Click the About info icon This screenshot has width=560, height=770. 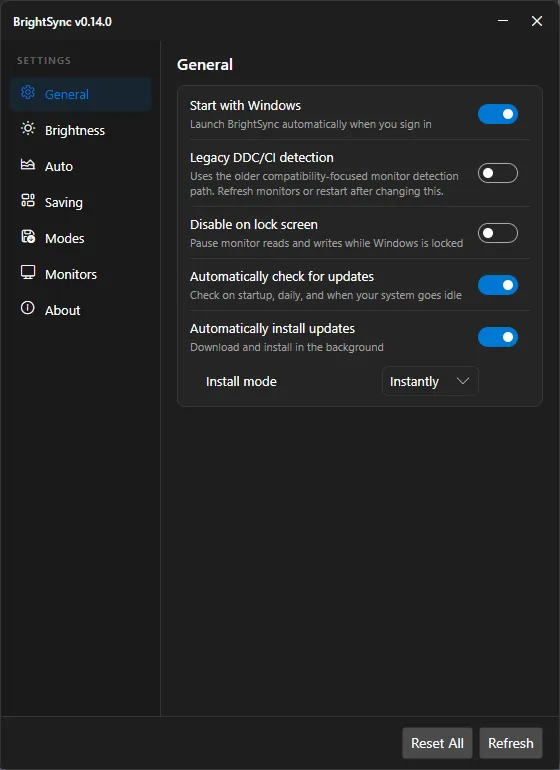click(x=28, y=308)
